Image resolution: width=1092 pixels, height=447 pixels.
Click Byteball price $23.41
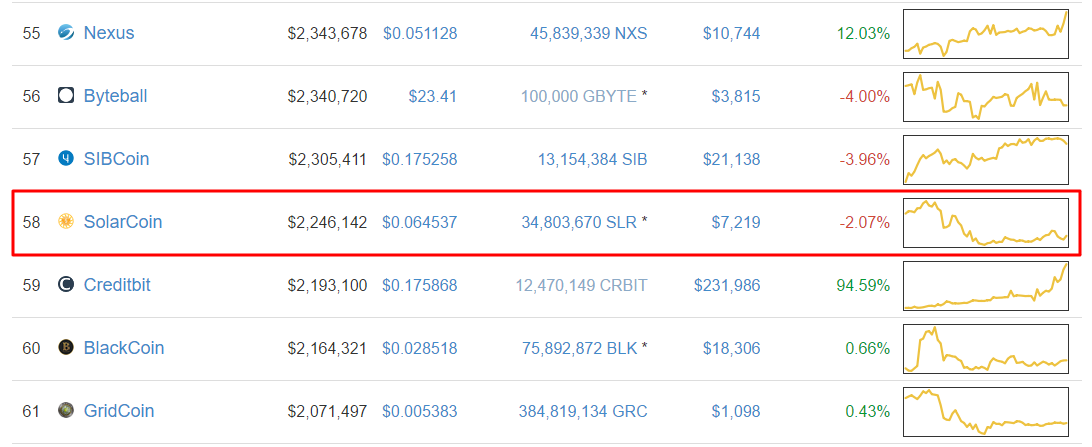[432, 96]
